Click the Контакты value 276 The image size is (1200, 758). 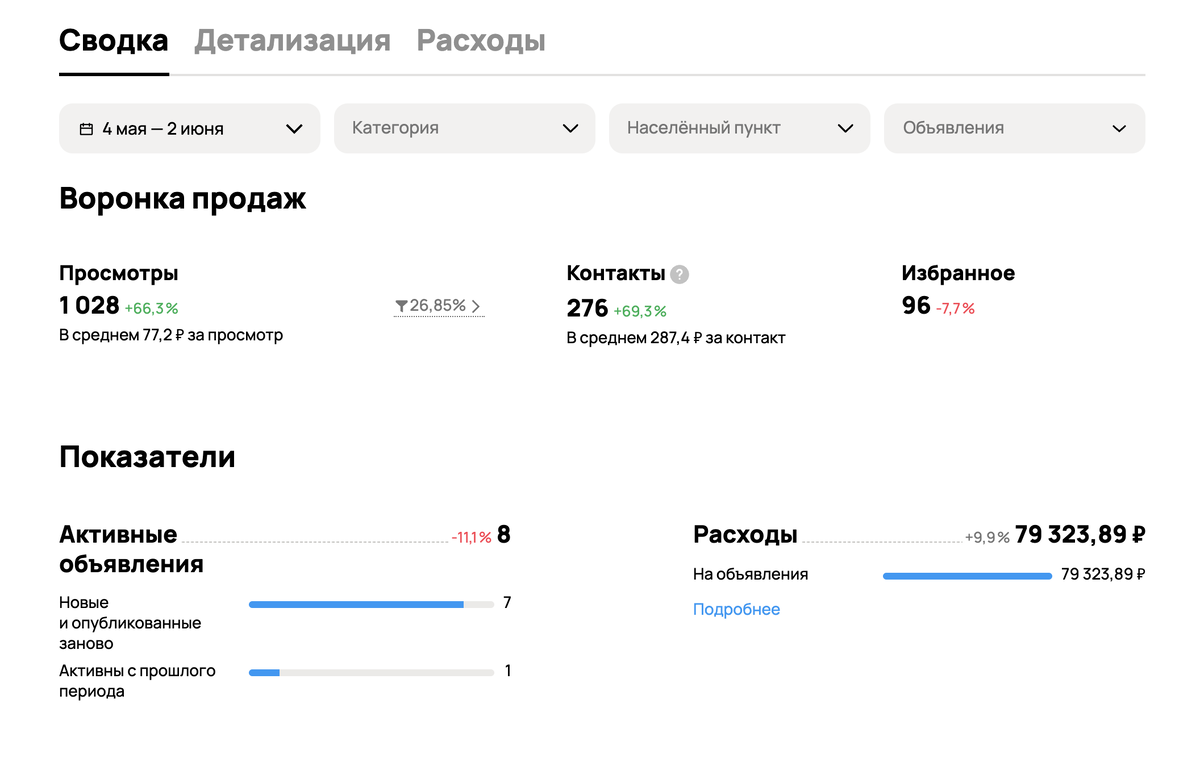587,309
